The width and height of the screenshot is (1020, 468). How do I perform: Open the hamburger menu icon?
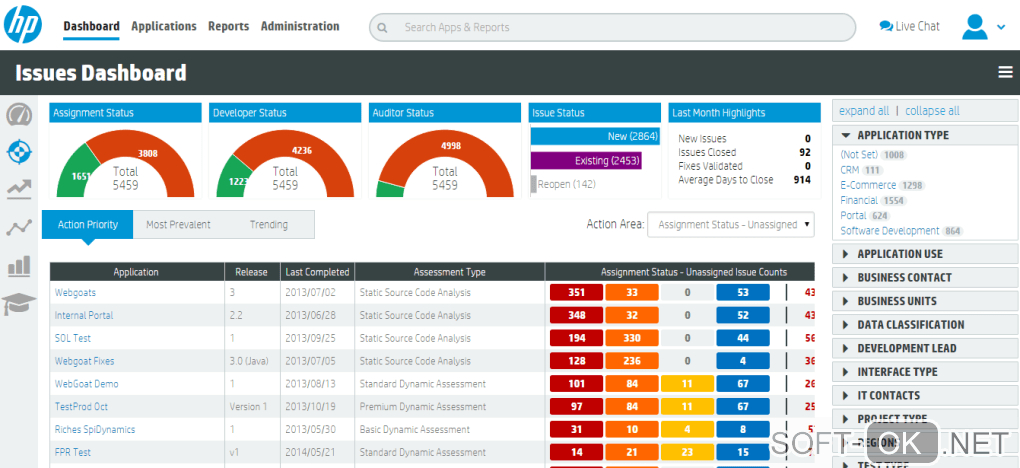pyautogui.click(x=1006, y=72)
